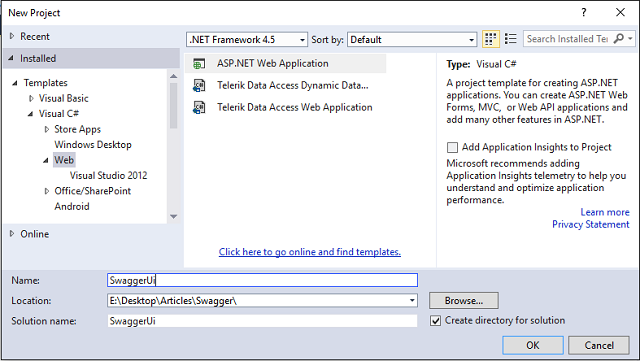The height and width of the screenshot is (361, 640).
Task: Choose Telerik Data Access Dynamic Data template icon
Action: pos(199,85)
